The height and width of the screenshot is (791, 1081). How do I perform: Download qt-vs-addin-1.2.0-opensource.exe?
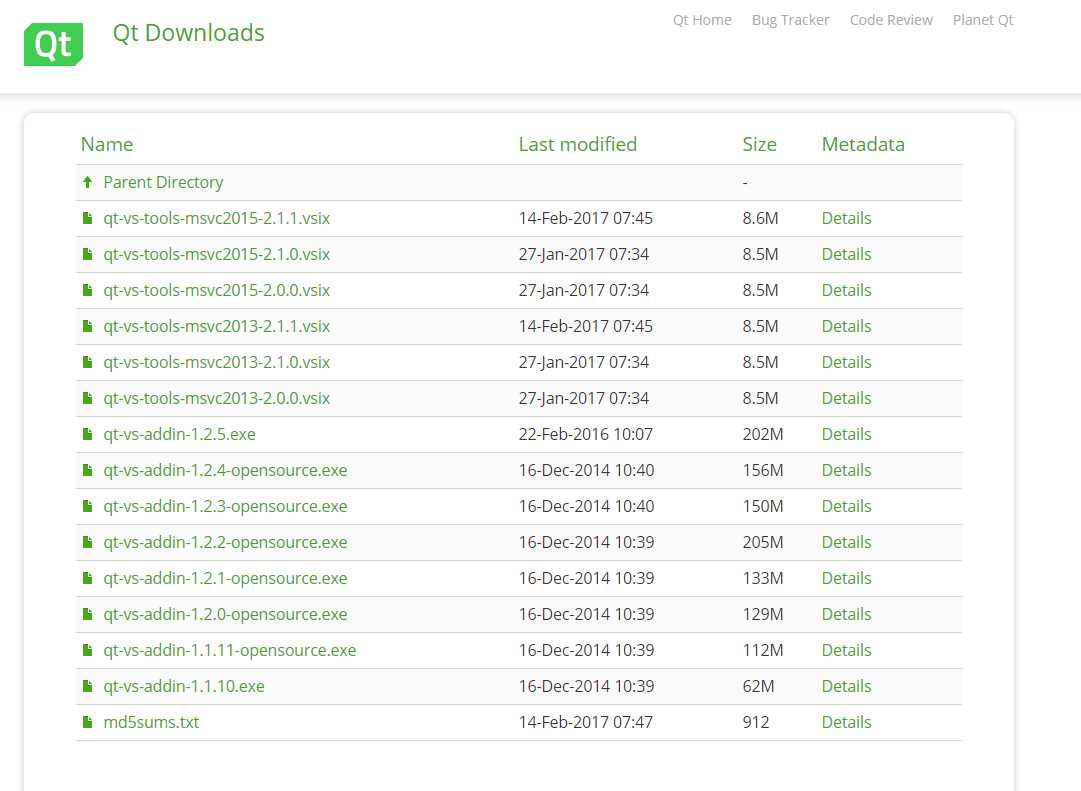pos(225,614)
